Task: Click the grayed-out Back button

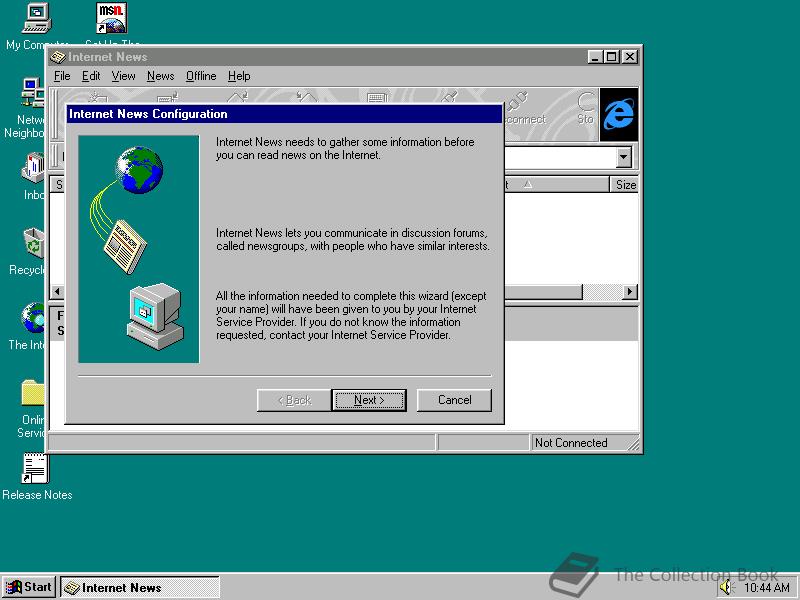Action: pyautogui.click(x=294, y=400)
